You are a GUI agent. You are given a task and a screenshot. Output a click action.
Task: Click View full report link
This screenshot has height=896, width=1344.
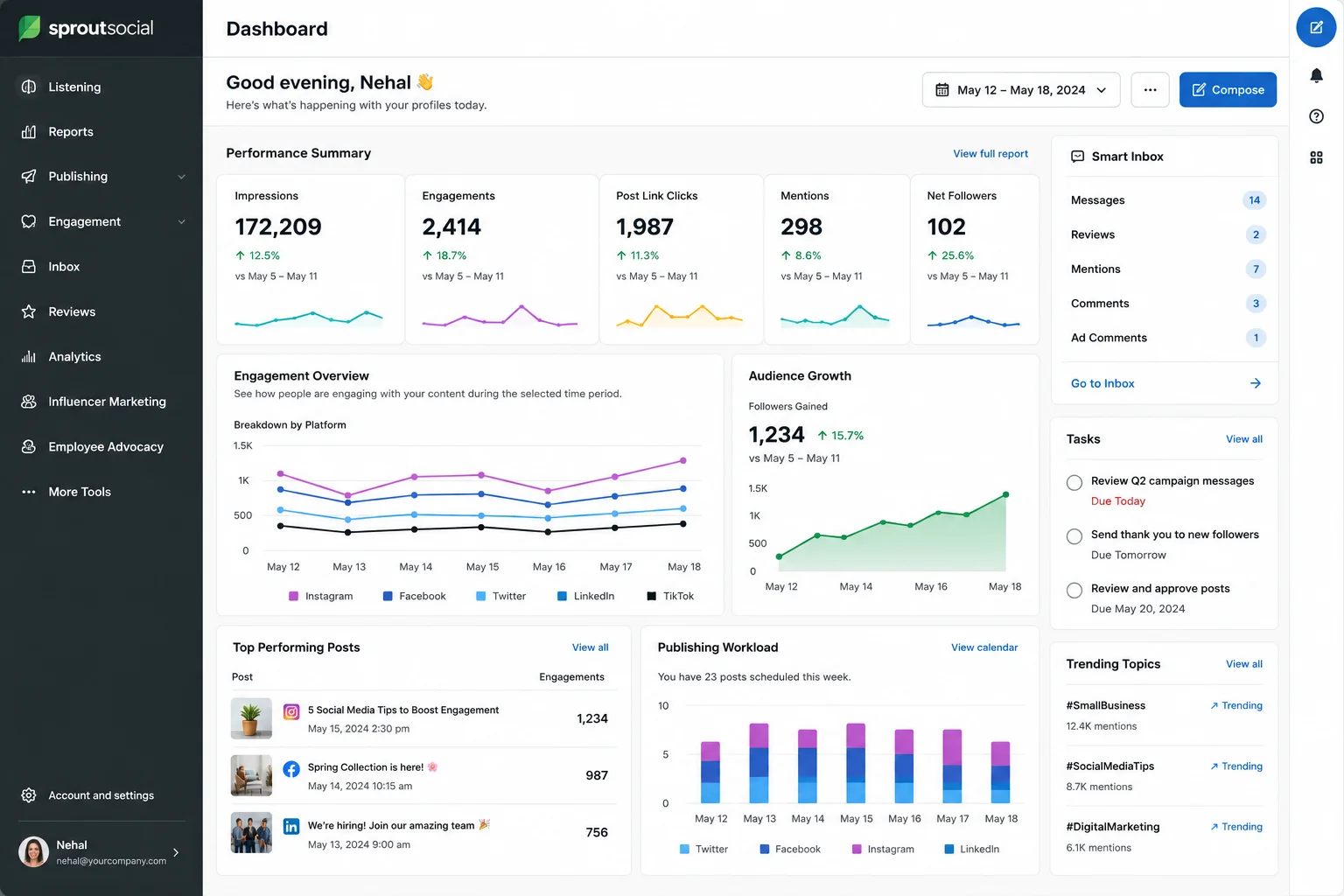coord(990,153)
